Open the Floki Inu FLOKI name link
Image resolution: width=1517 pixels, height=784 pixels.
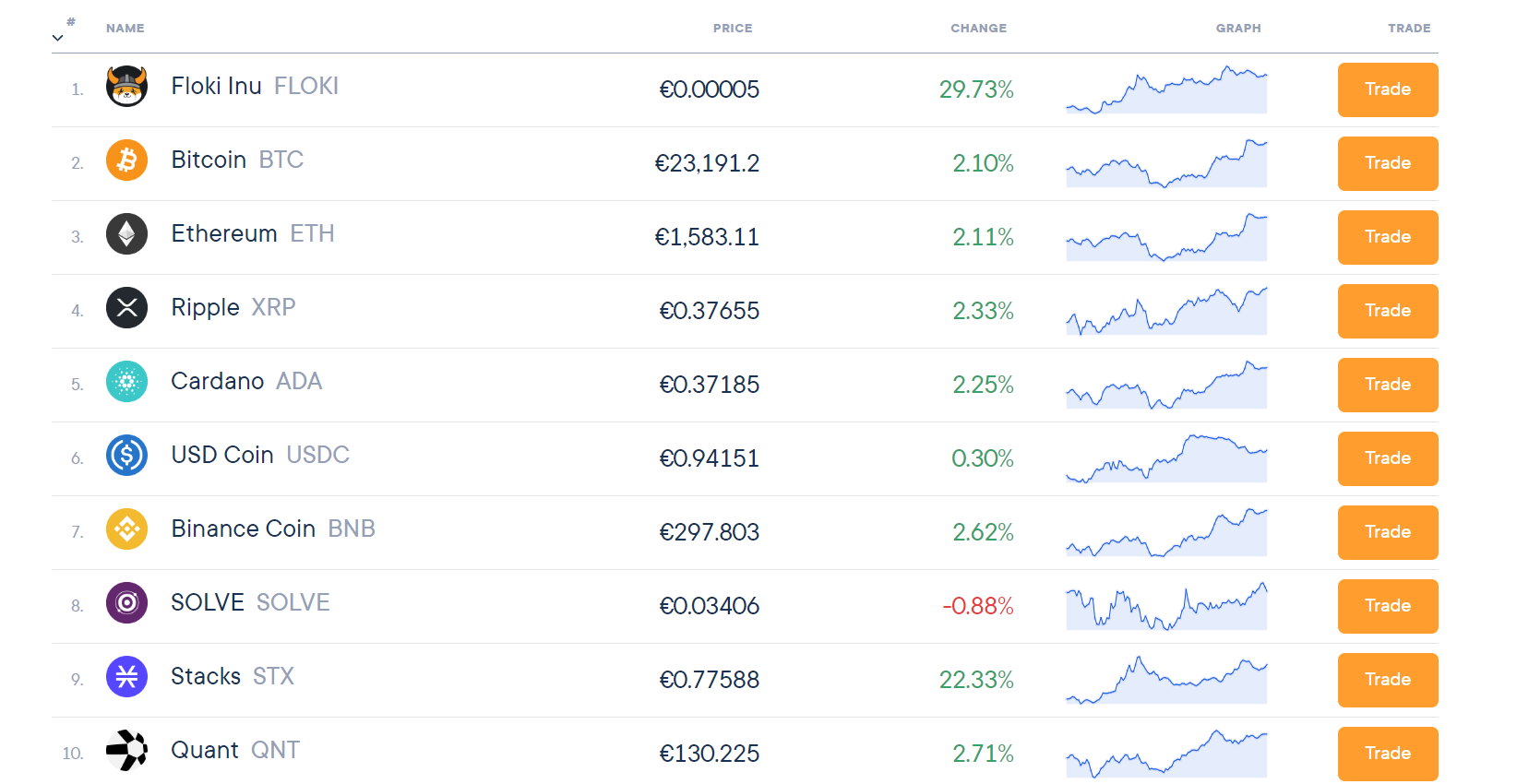[255, 86]
